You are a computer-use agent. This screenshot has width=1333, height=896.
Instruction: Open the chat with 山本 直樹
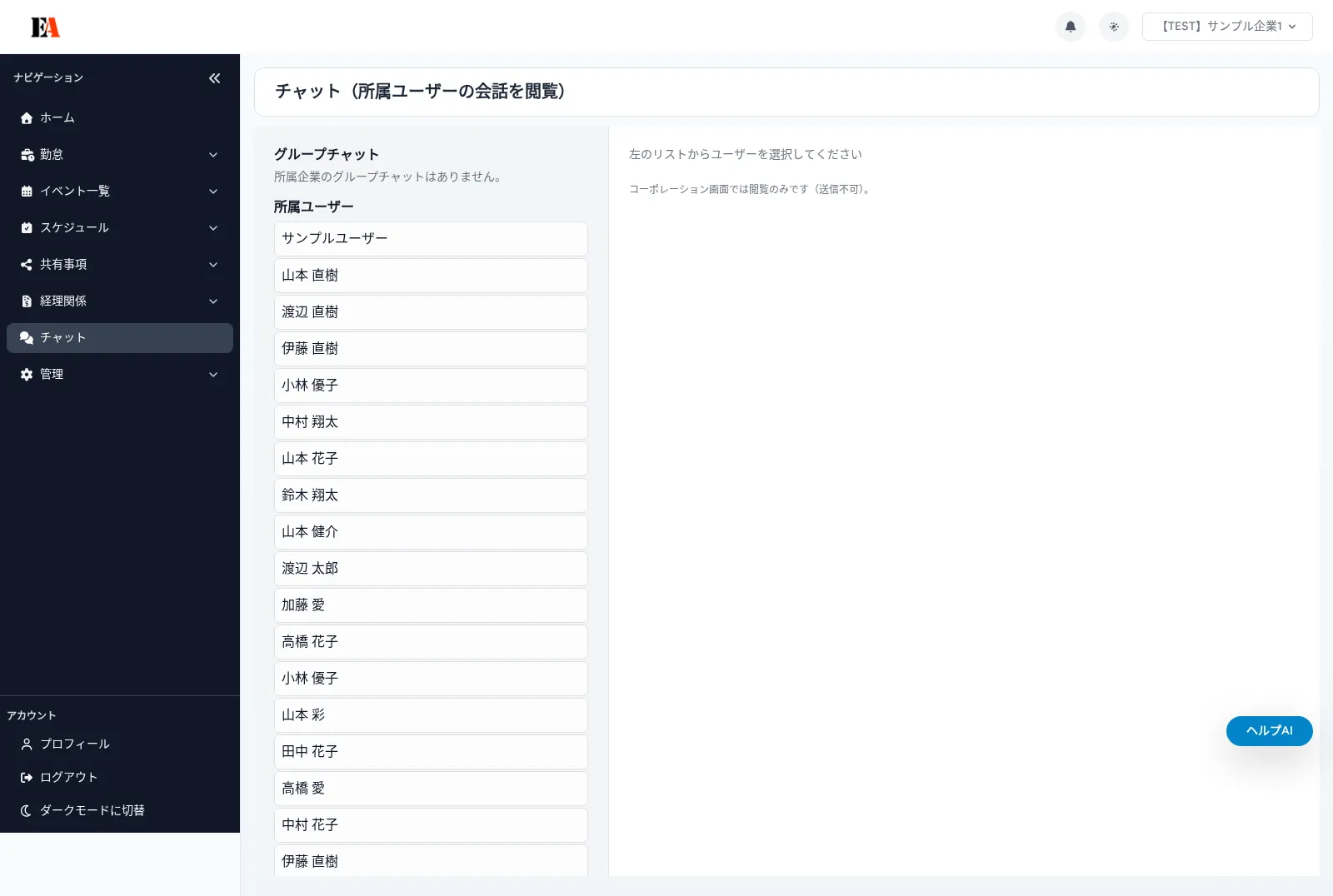click(431, 276)
